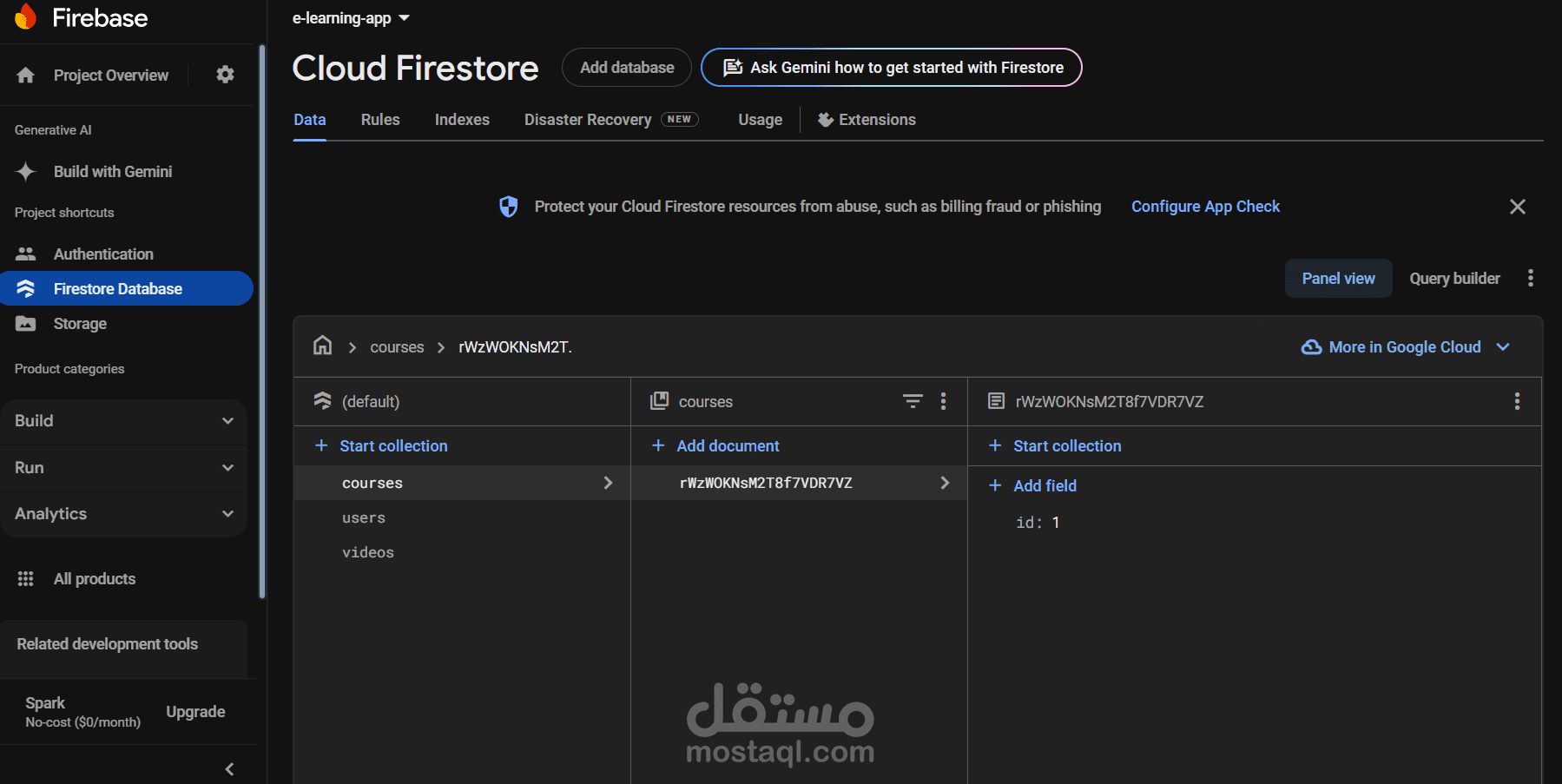The image size is (1562, 784).
Task: Open Build with Gemini
Action: [127, 172]
